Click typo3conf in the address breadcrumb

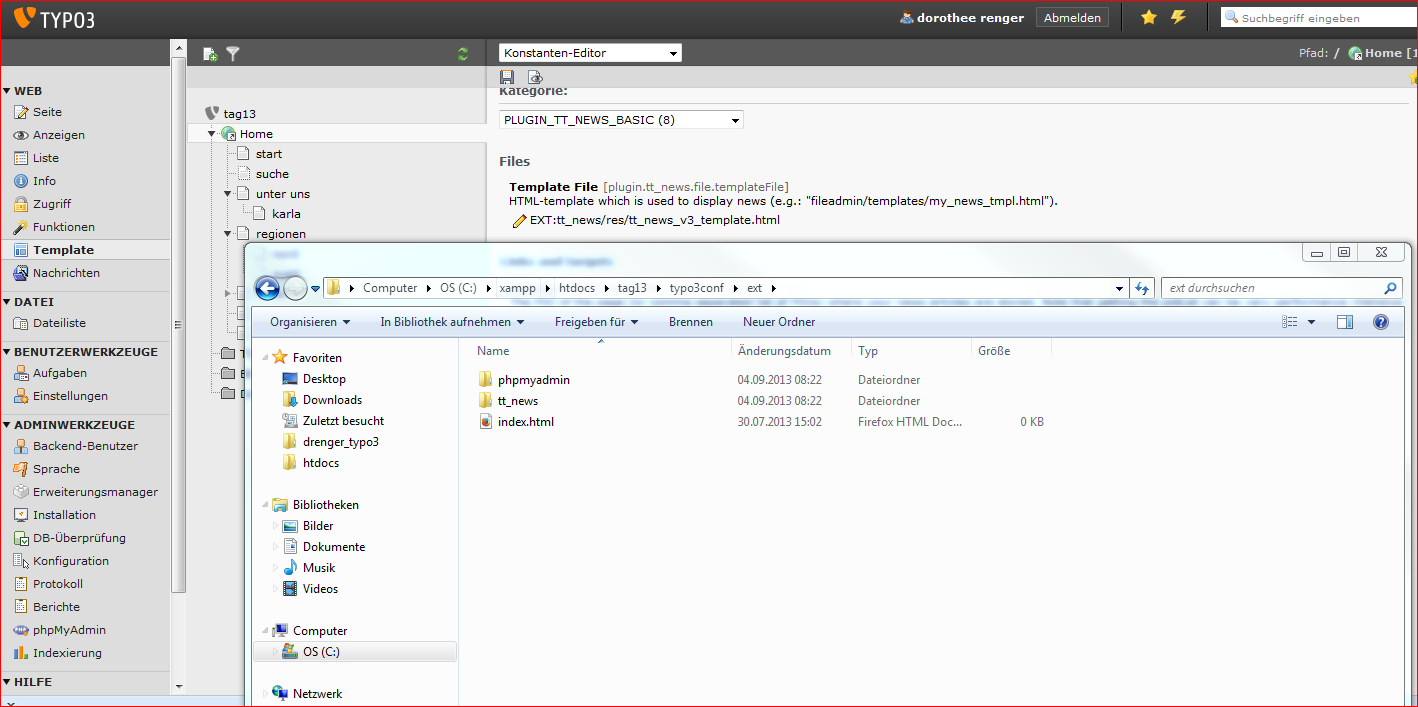coord(696,288)
